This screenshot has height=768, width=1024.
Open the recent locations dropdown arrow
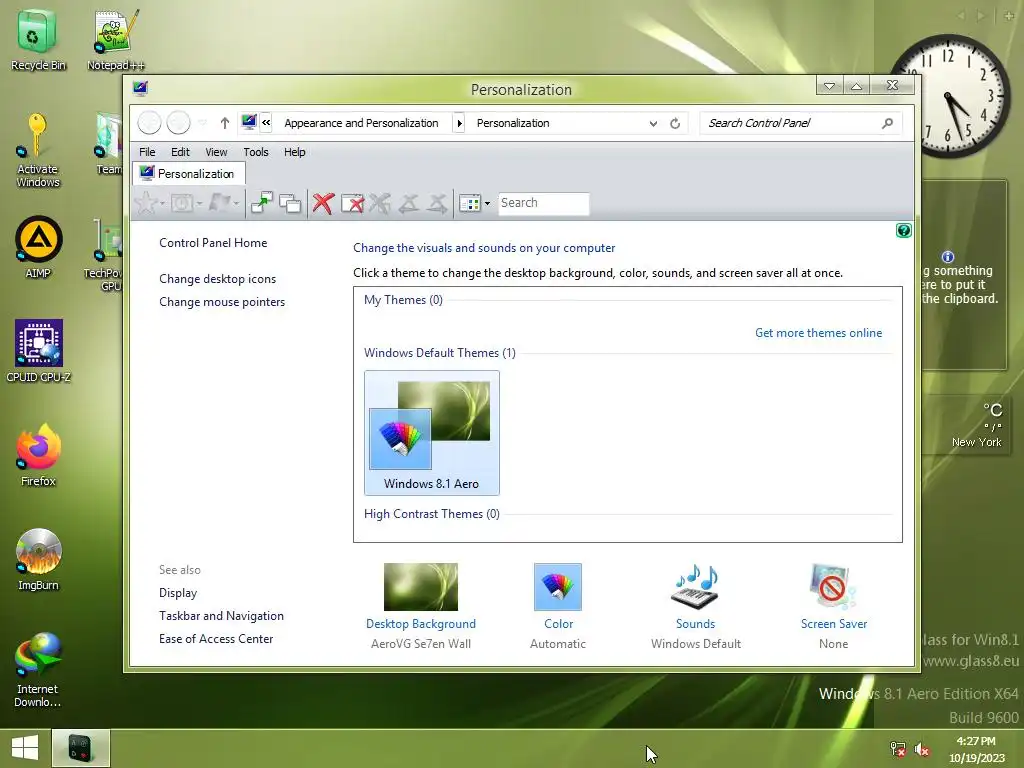202,123
